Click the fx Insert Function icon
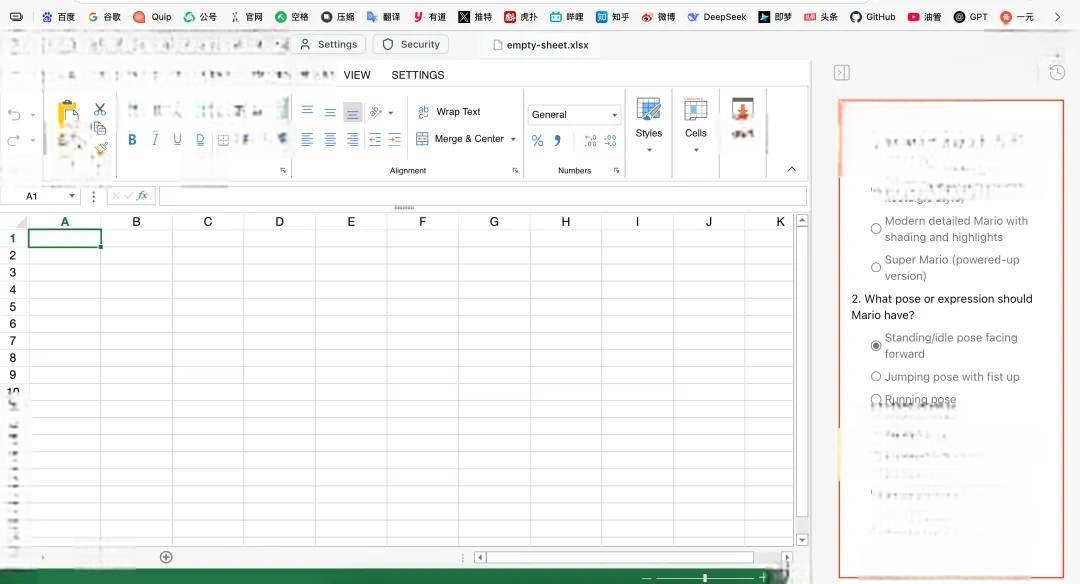1080x584 pixels. click(142, 196)
